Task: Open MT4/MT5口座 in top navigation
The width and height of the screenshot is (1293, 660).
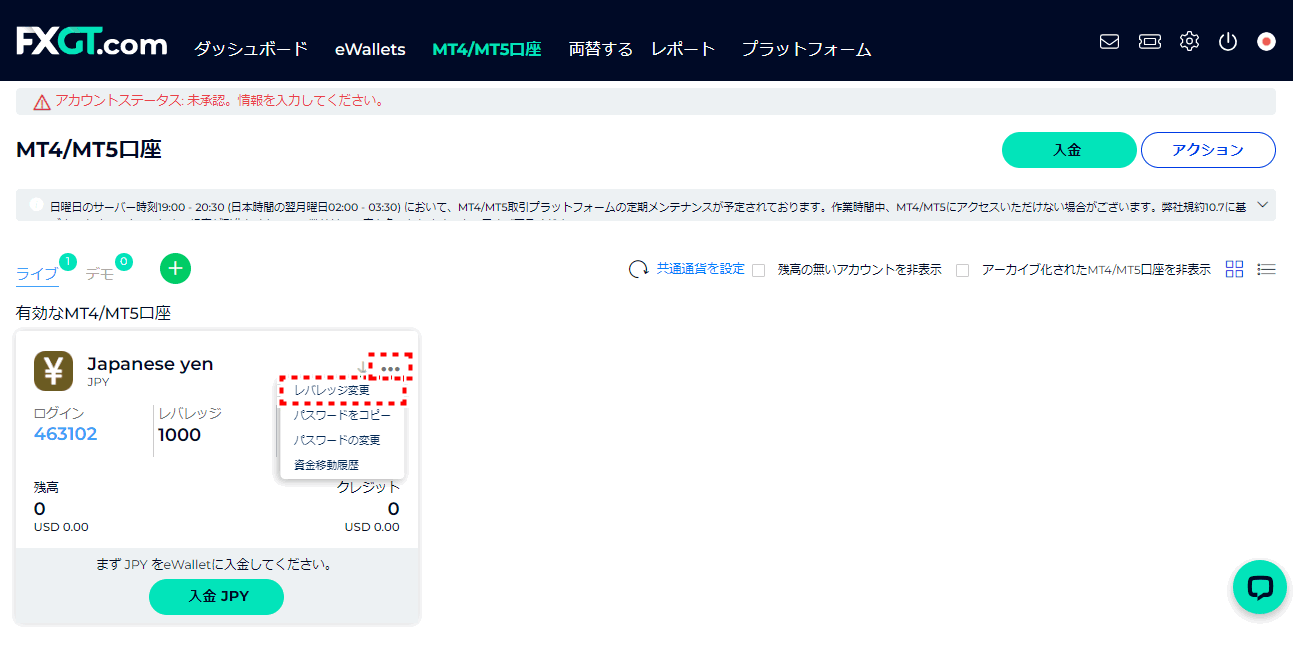Action: click(487, 48)
